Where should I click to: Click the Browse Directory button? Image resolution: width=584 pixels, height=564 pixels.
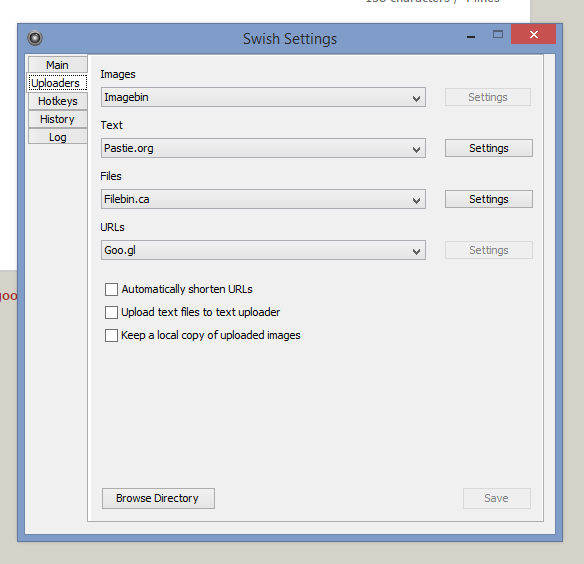point(158,498)
